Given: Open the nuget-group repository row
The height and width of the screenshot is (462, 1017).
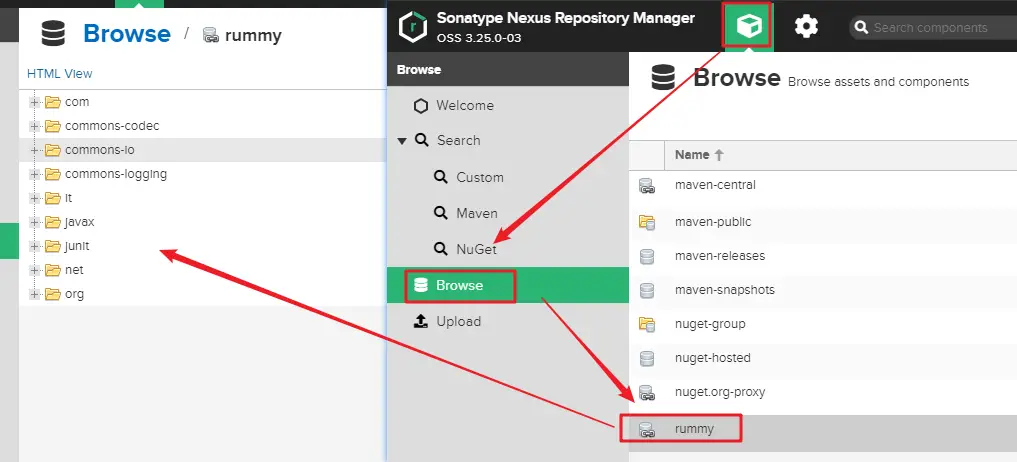Looking at the screenshot, I should pyautogui.click(x=823, y=324).
